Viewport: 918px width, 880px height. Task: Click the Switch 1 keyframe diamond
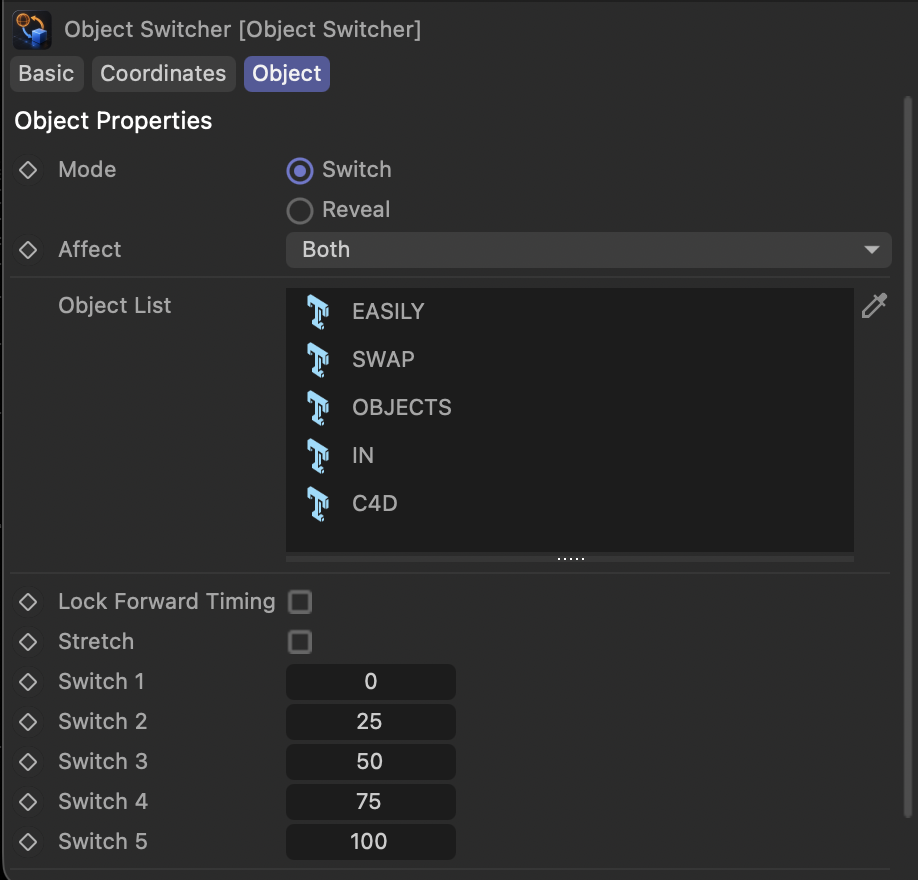(28, 682)
